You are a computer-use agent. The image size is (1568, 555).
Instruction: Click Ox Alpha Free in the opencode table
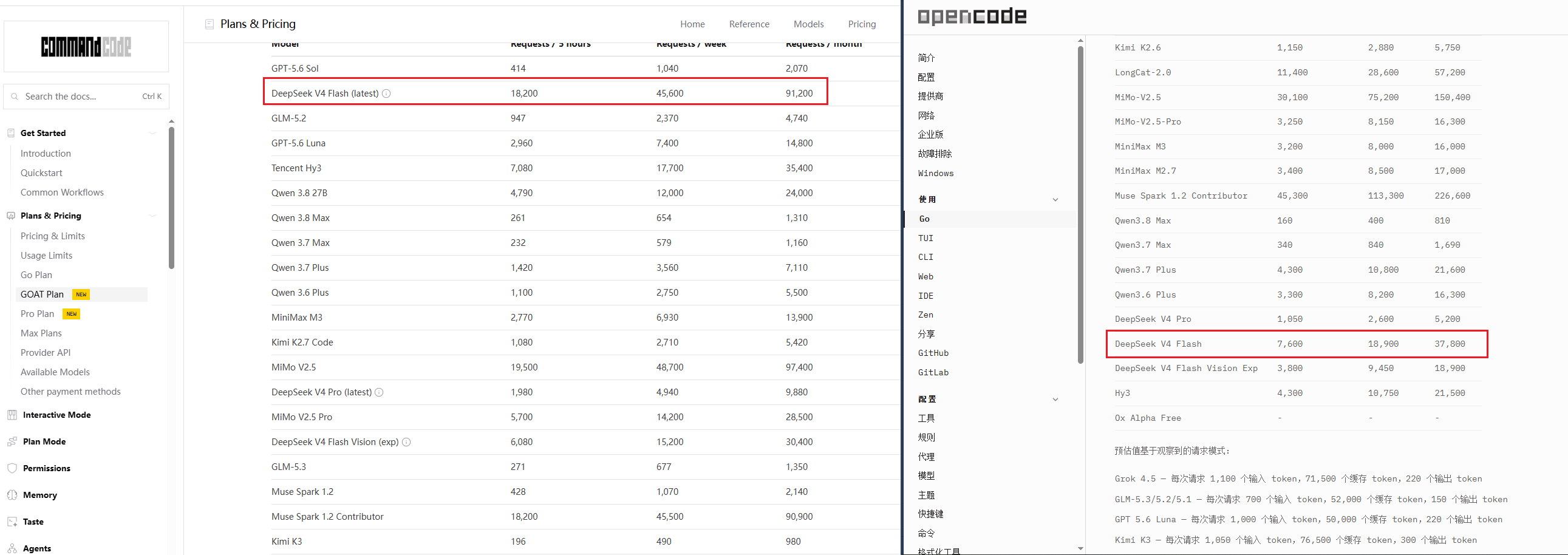(x=1147, y=418)
